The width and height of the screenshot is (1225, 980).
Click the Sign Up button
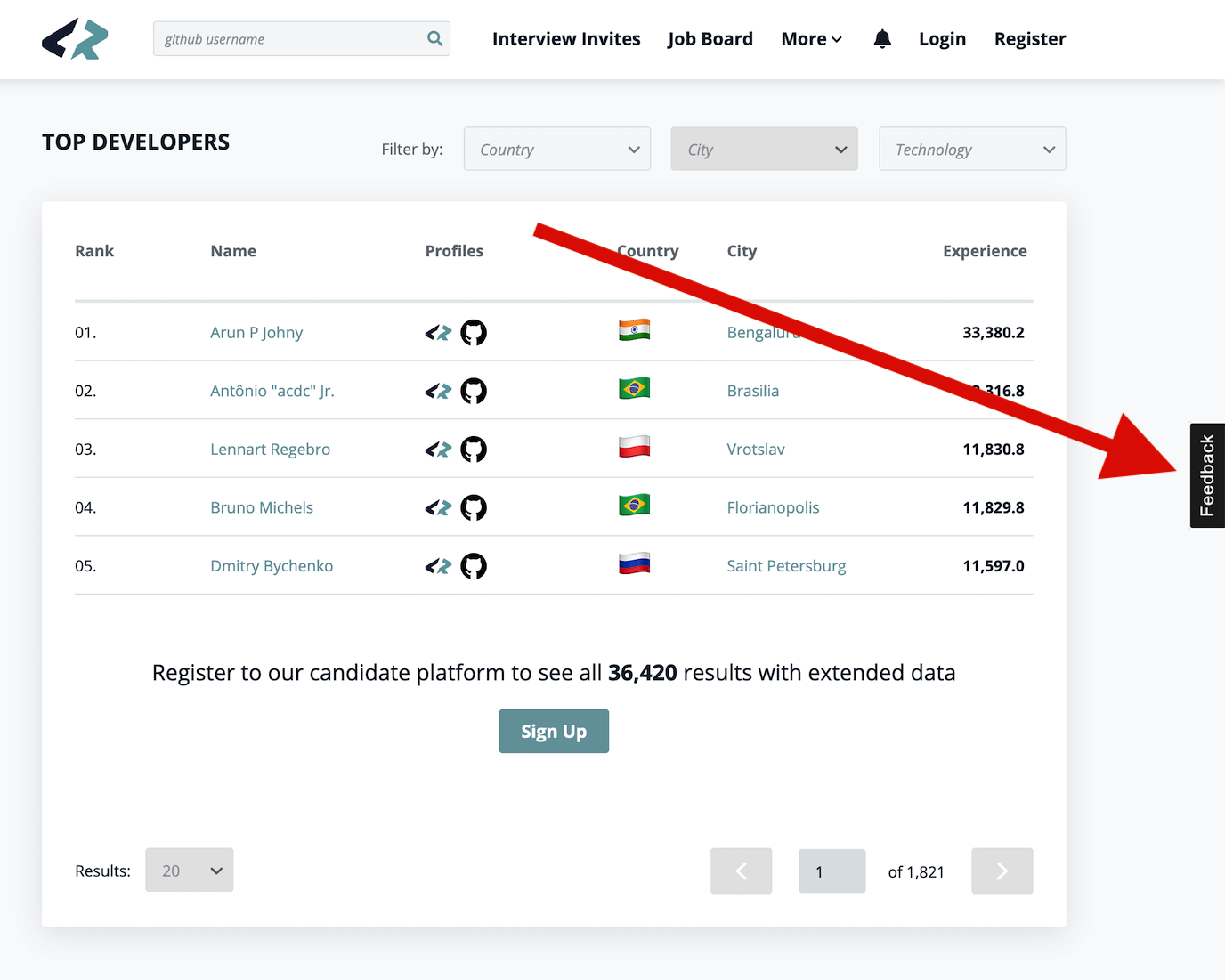554,731
